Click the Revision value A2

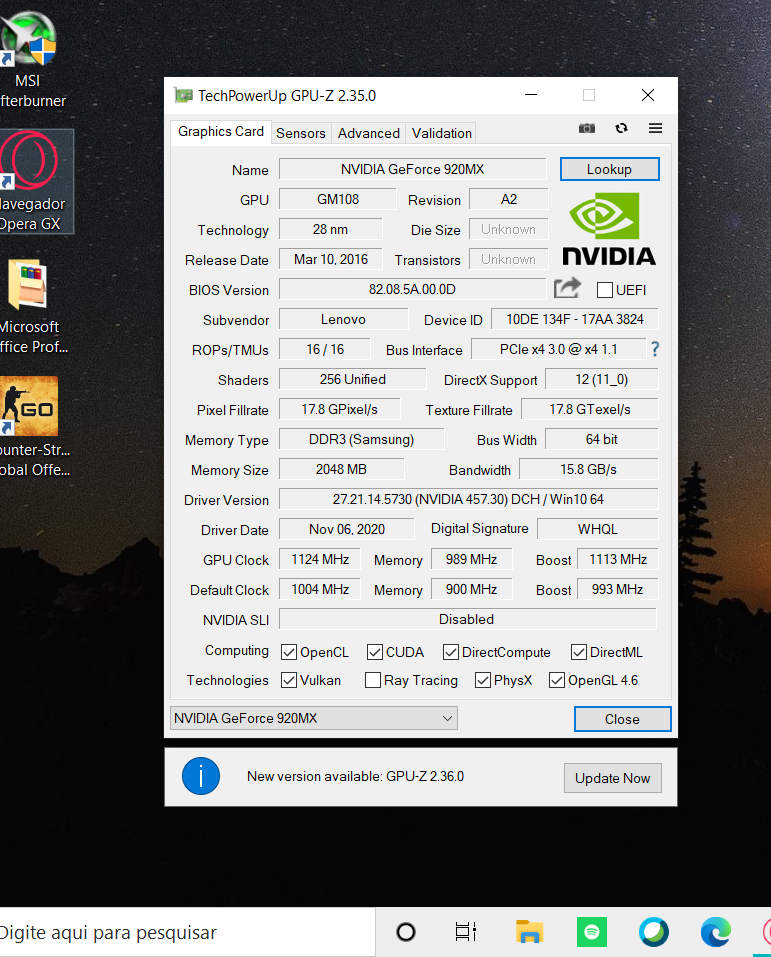coord(509,199)
